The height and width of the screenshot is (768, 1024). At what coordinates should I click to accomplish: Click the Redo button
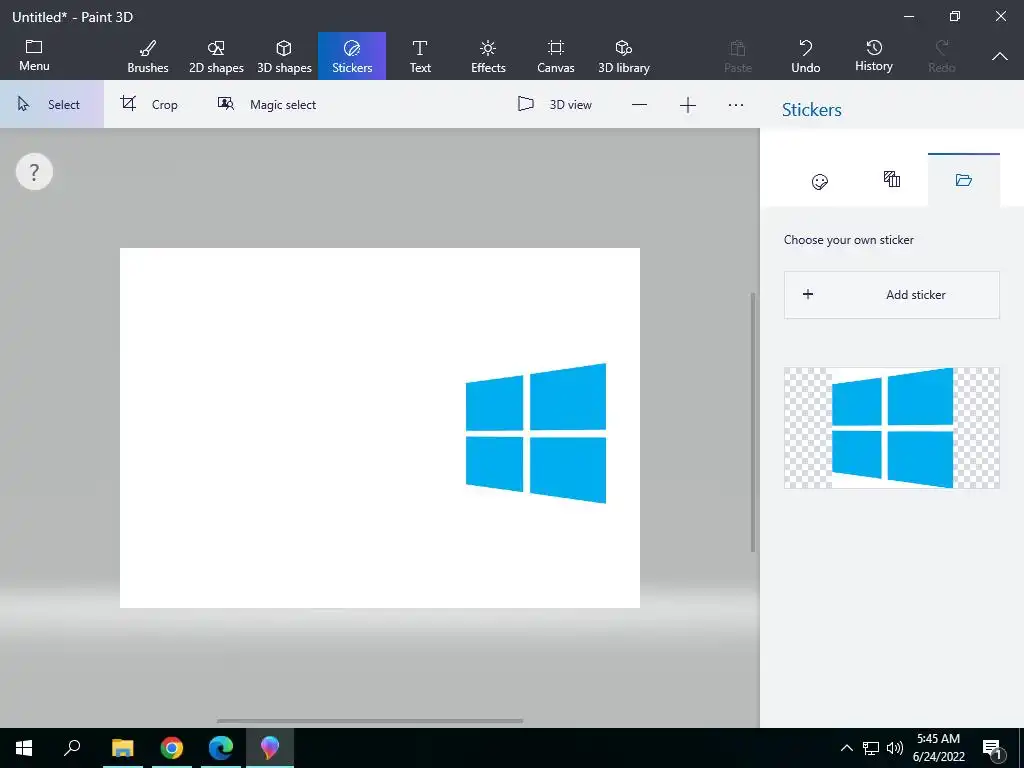coord(942,56)
